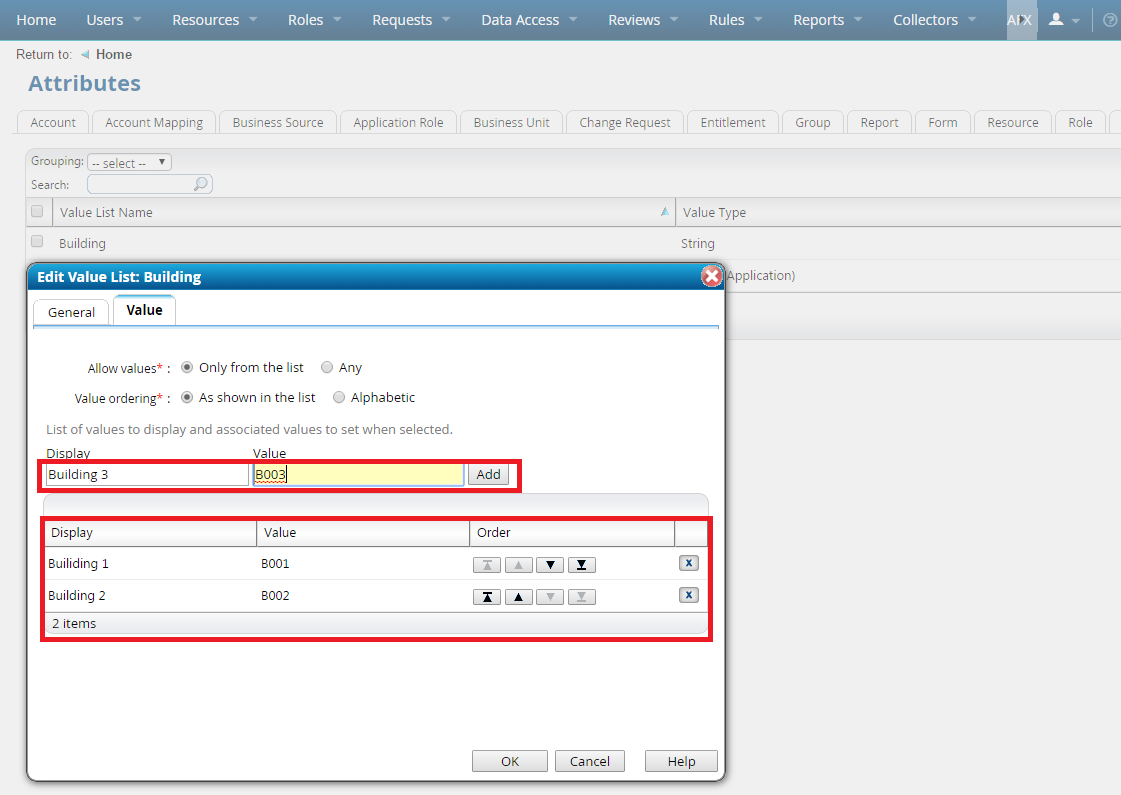The image size is (1121, 795).
Task: Move Building 2 to top of list
Action: tap(486, 597)
